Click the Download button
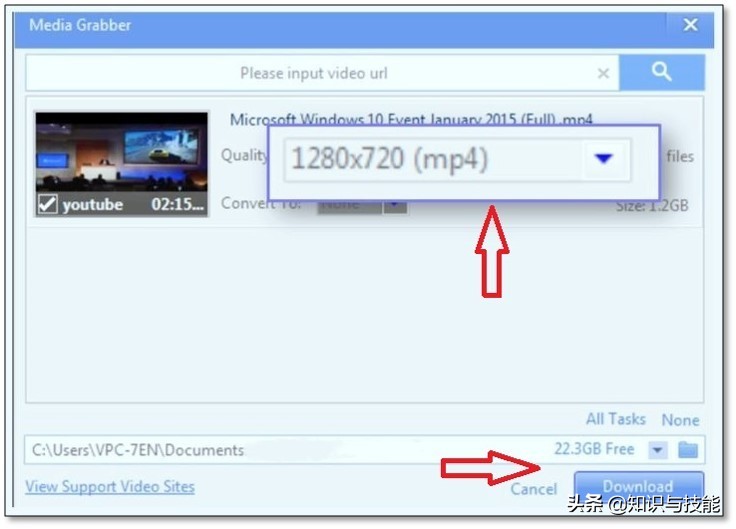This screenshot has height=529, width=736. 638,487
